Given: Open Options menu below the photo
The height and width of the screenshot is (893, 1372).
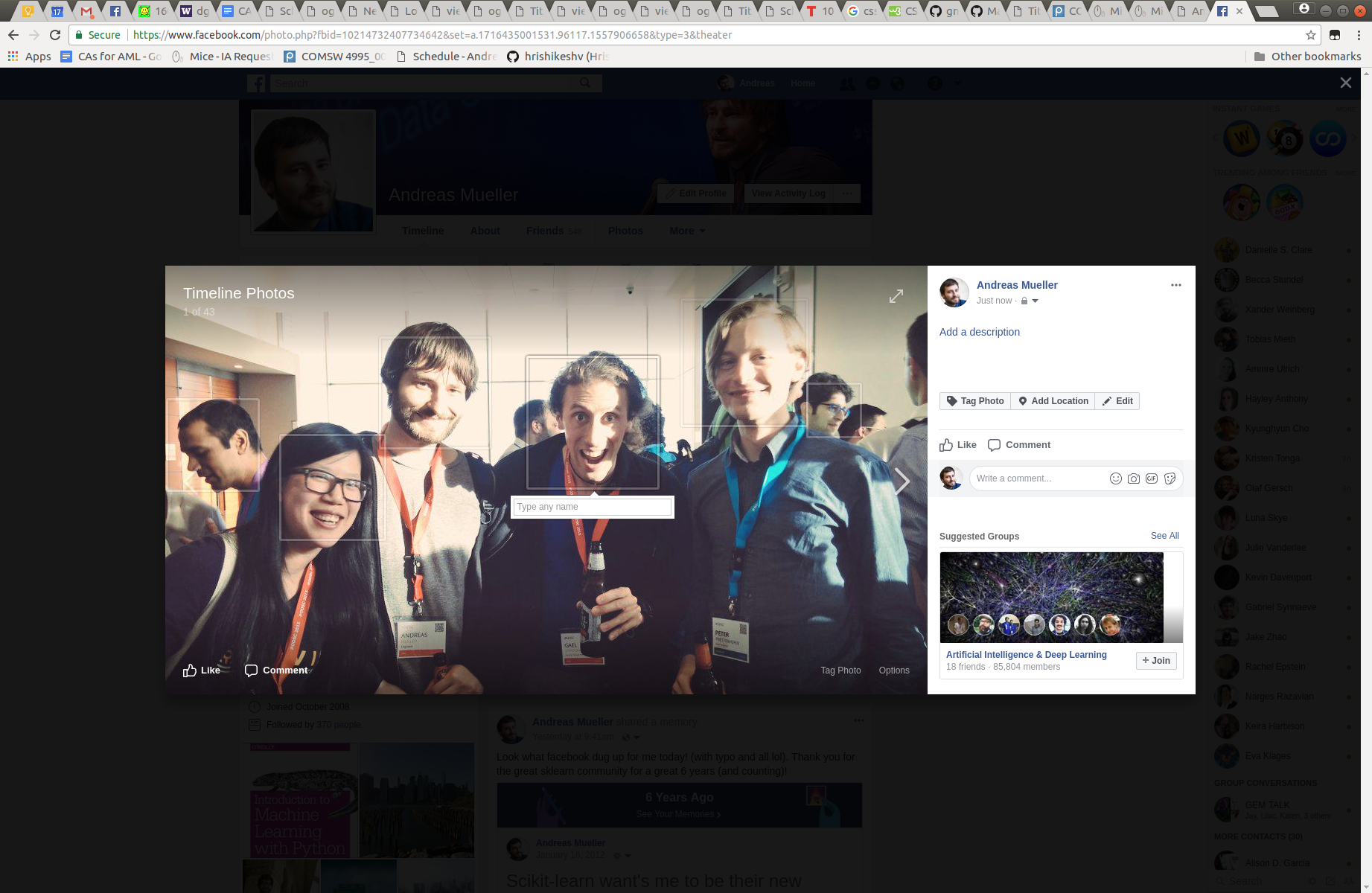Looking at the screenshot, I should coord(893,670).
